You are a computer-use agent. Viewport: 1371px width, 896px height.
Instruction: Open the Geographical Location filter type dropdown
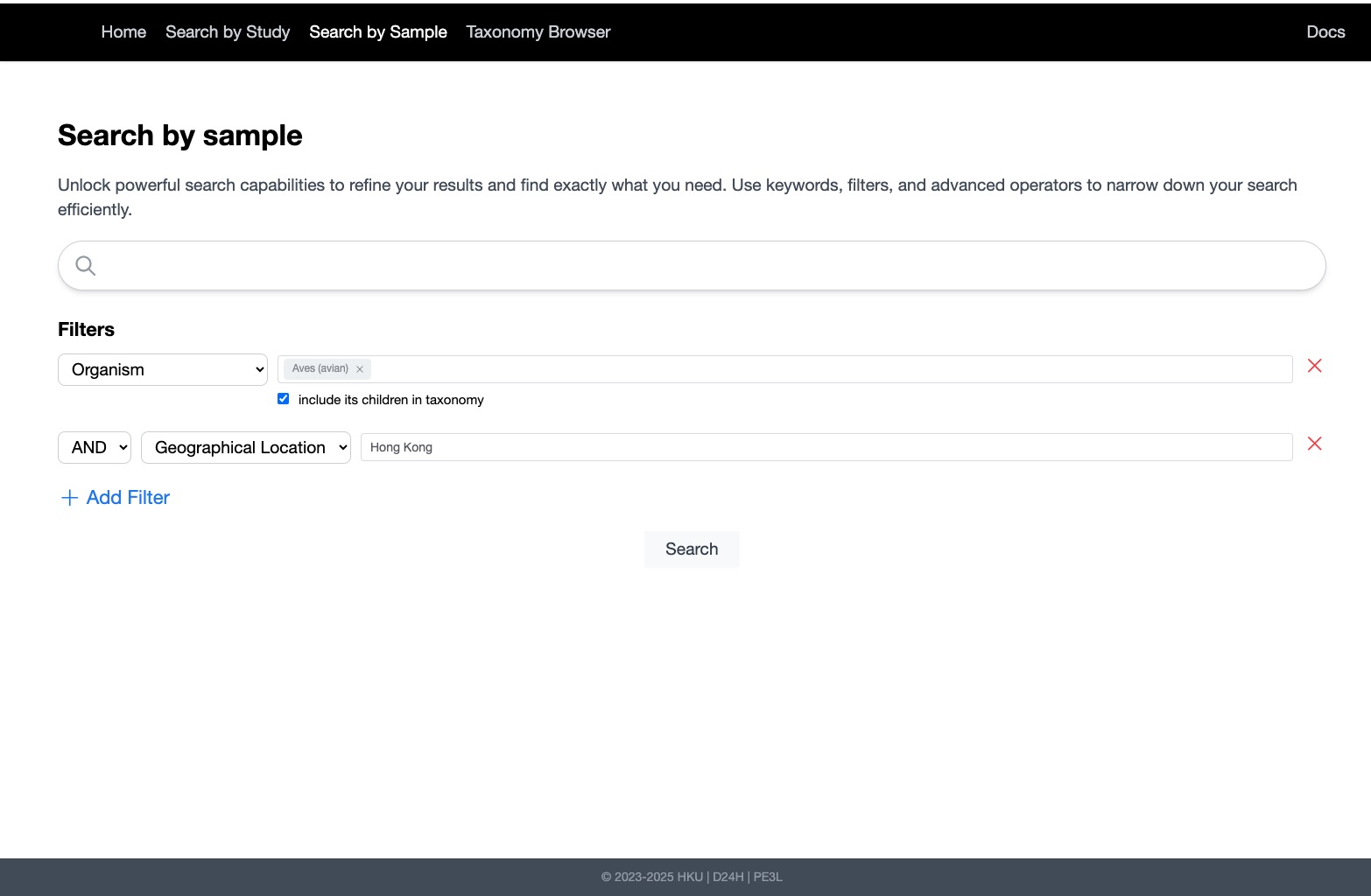(x=246, y=447)
